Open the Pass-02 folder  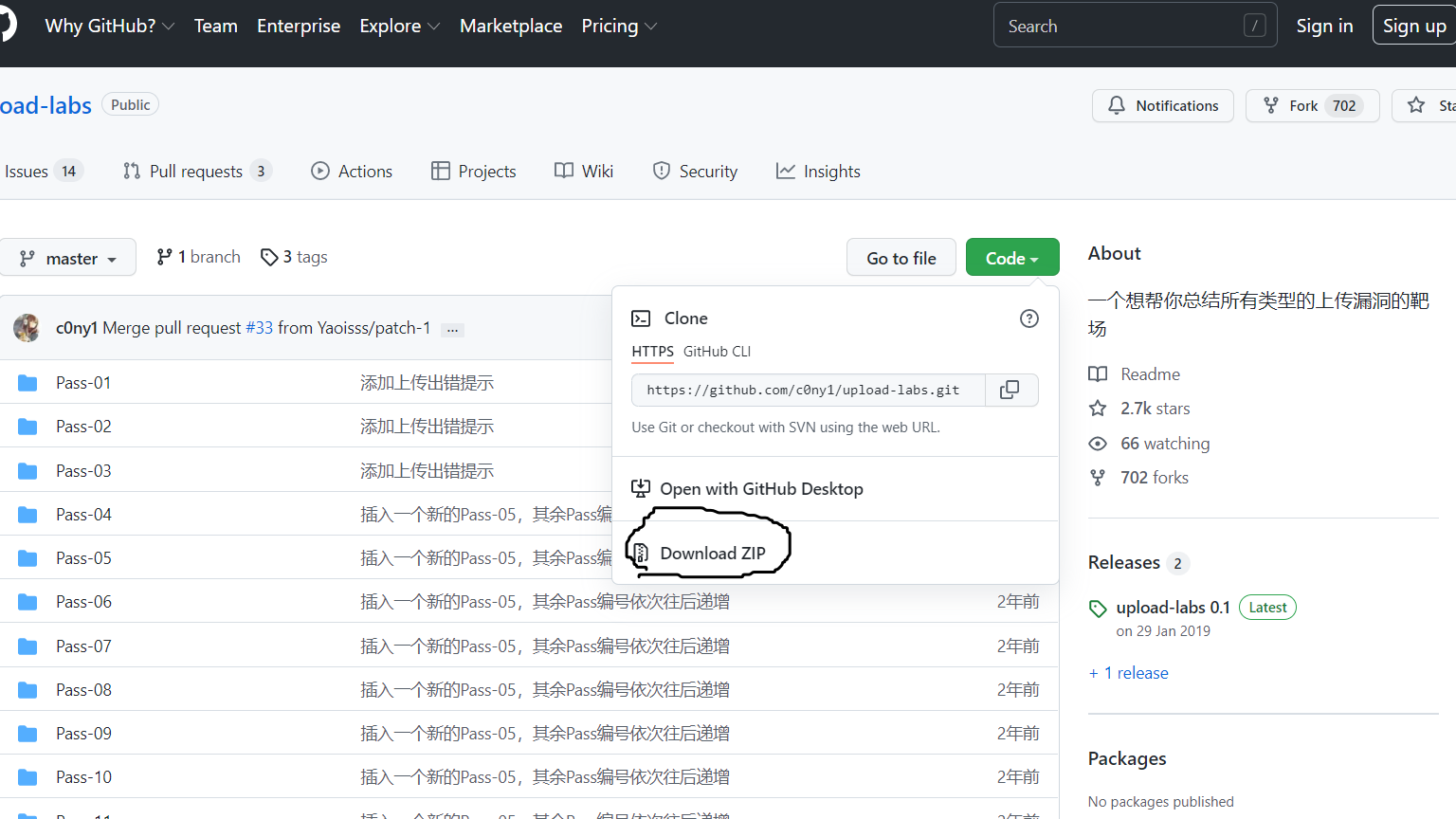pyautogui.click(x=83, y=427)
